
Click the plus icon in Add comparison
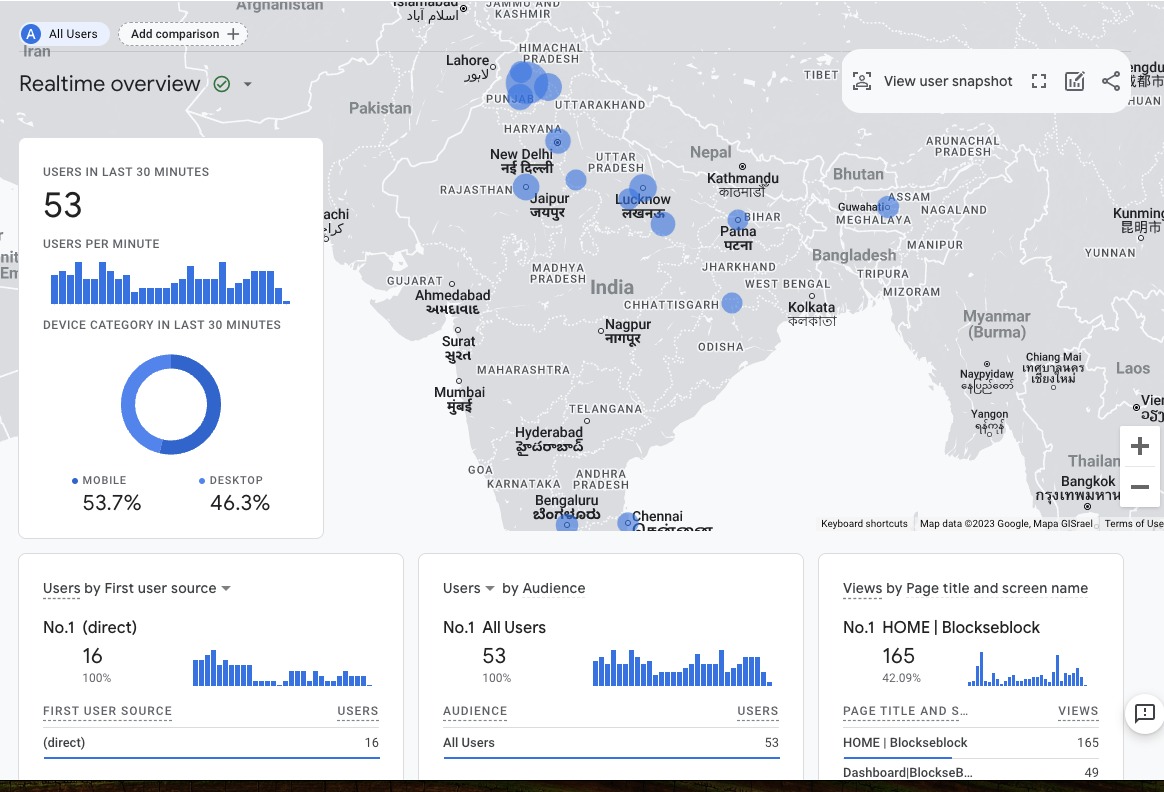[233, 34]
